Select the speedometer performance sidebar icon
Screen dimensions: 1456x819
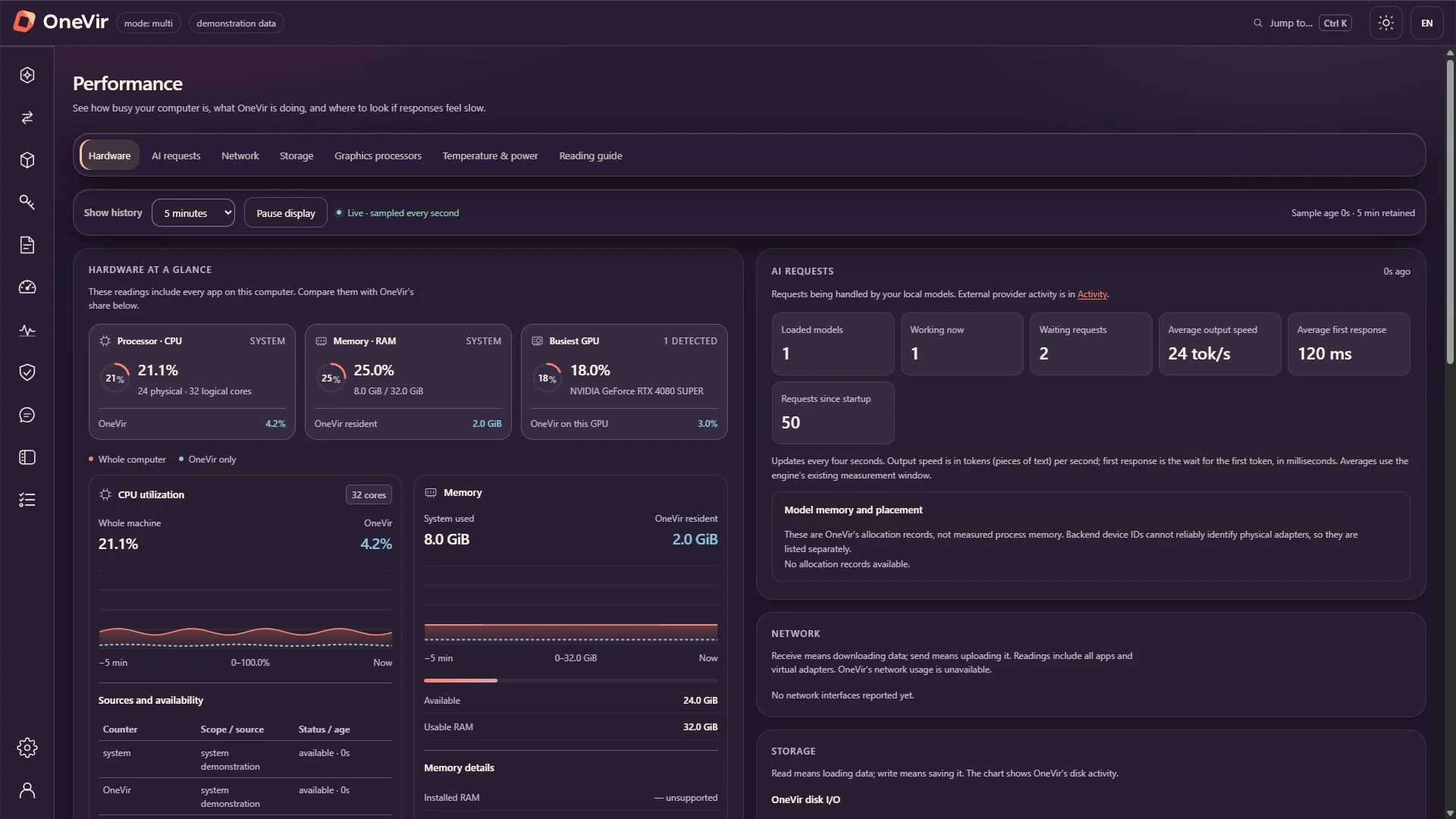(27, 287)
